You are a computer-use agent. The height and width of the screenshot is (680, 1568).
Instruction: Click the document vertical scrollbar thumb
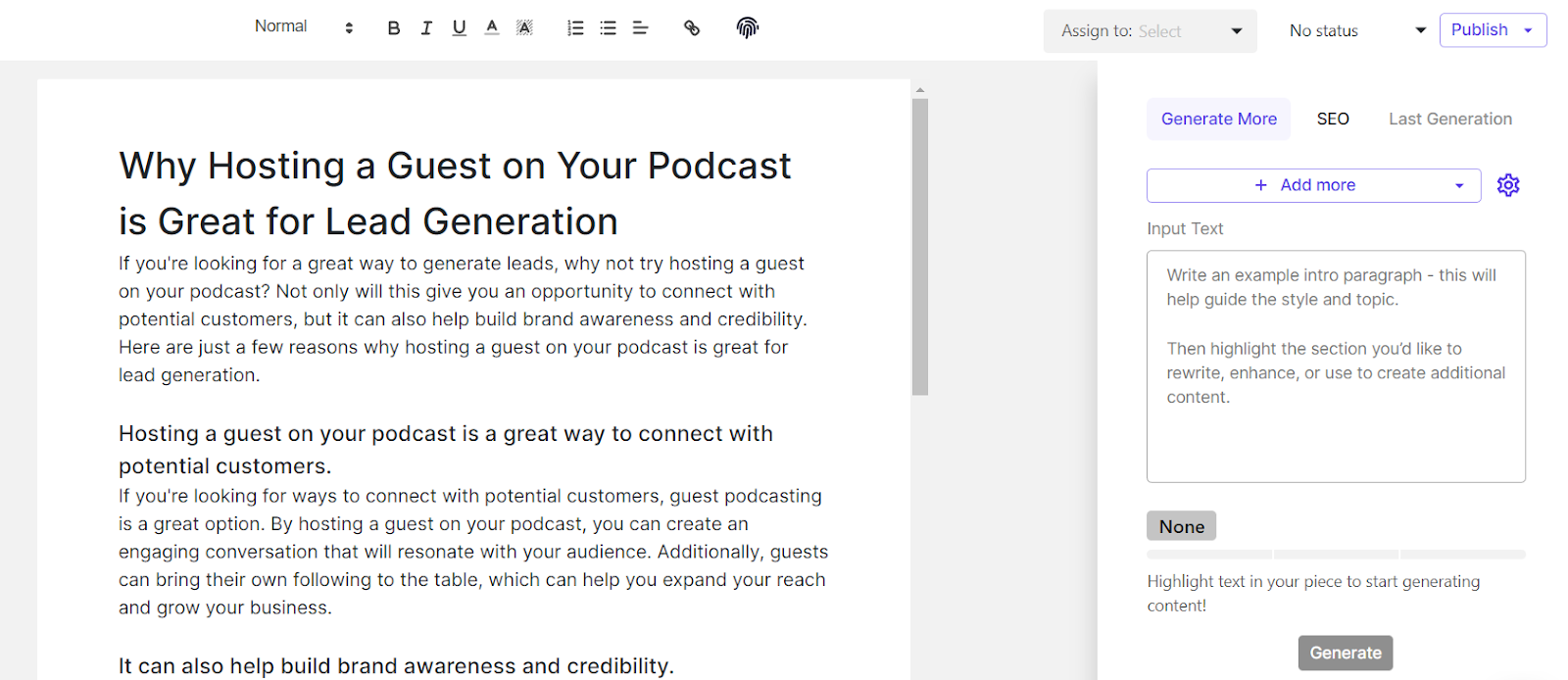coord(920,246)
